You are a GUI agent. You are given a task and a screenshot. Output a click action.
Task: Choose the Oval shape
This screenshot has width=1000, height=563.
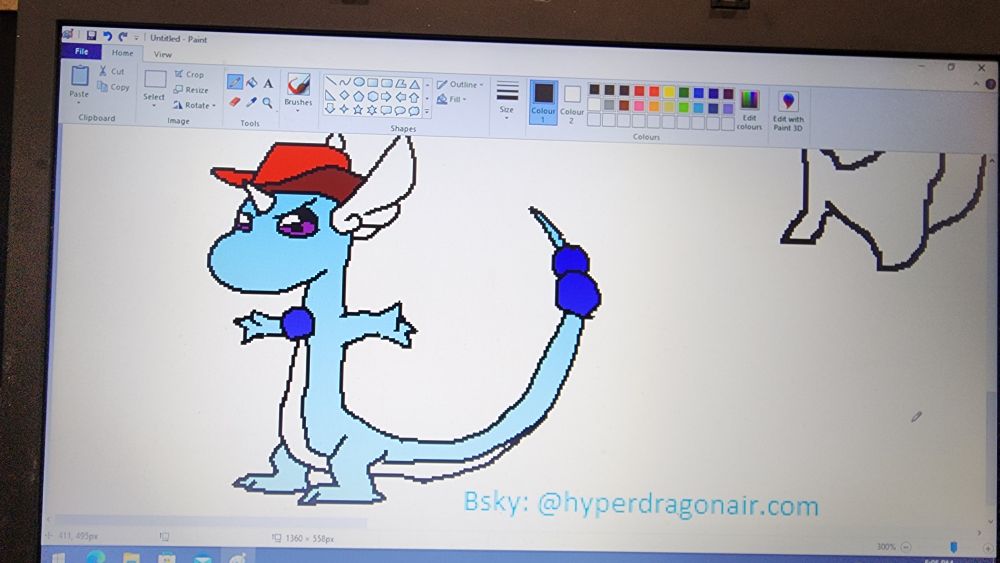click(x=358, y=82)
